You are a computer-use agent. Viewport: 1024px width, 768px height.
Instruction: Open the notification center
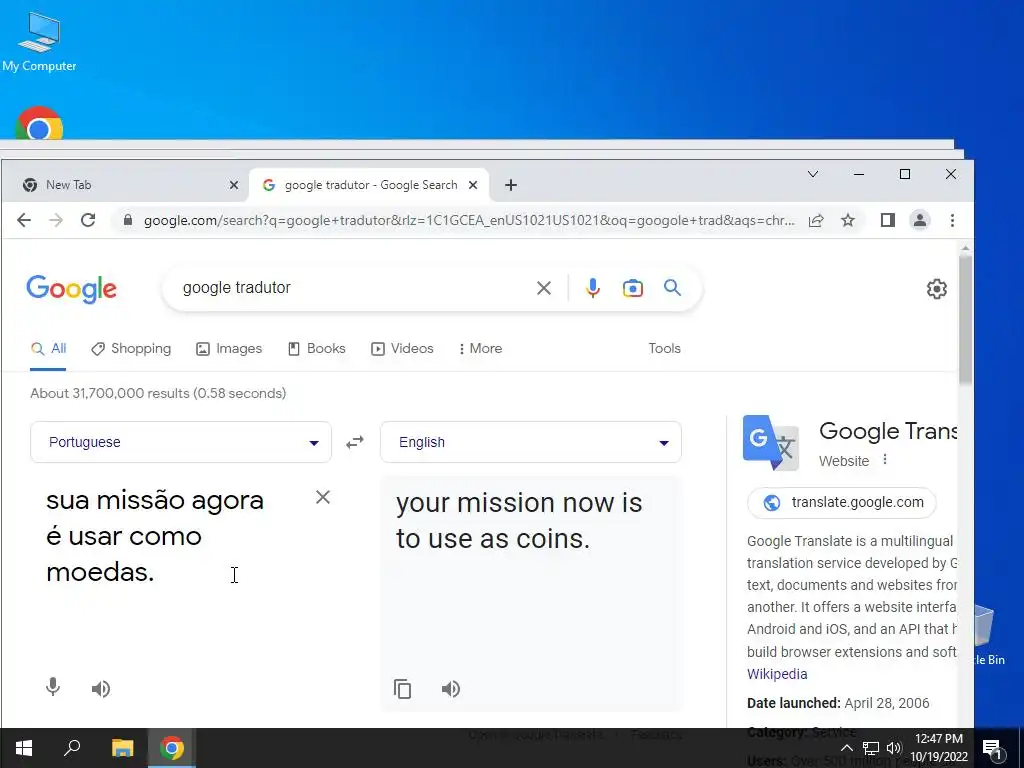point(993,748)
